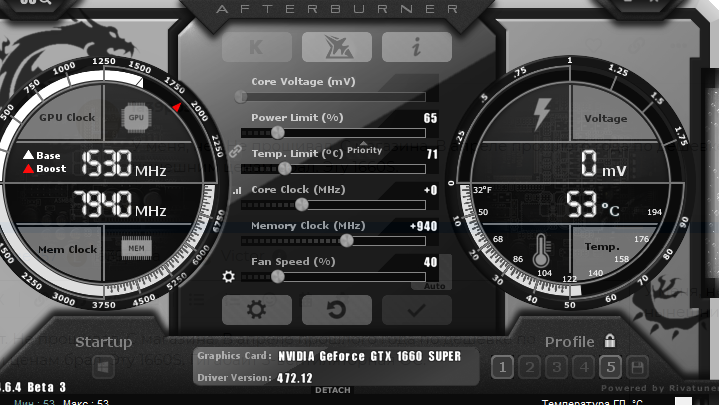Click the 1530 MHz GPU clock reading
The height and width of the screenshot is (405, 719).
coord(124,163)
